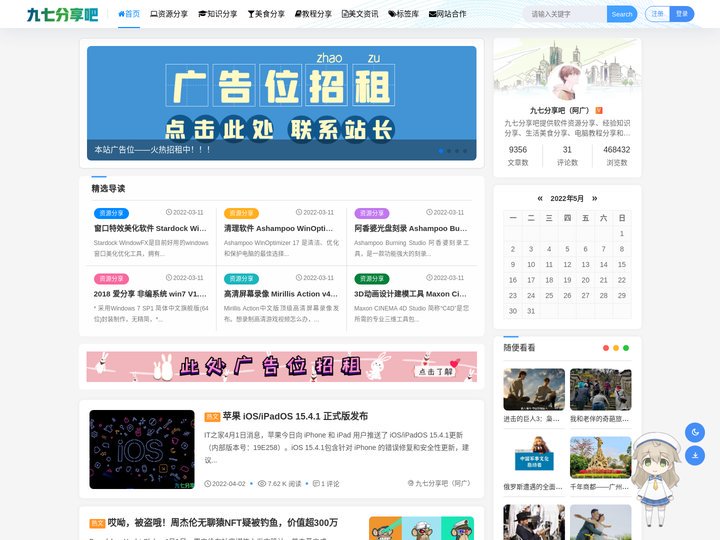The image size is (720, 540).
Task: Open the 广告位招租 banner slide
Action: point(281,103)
